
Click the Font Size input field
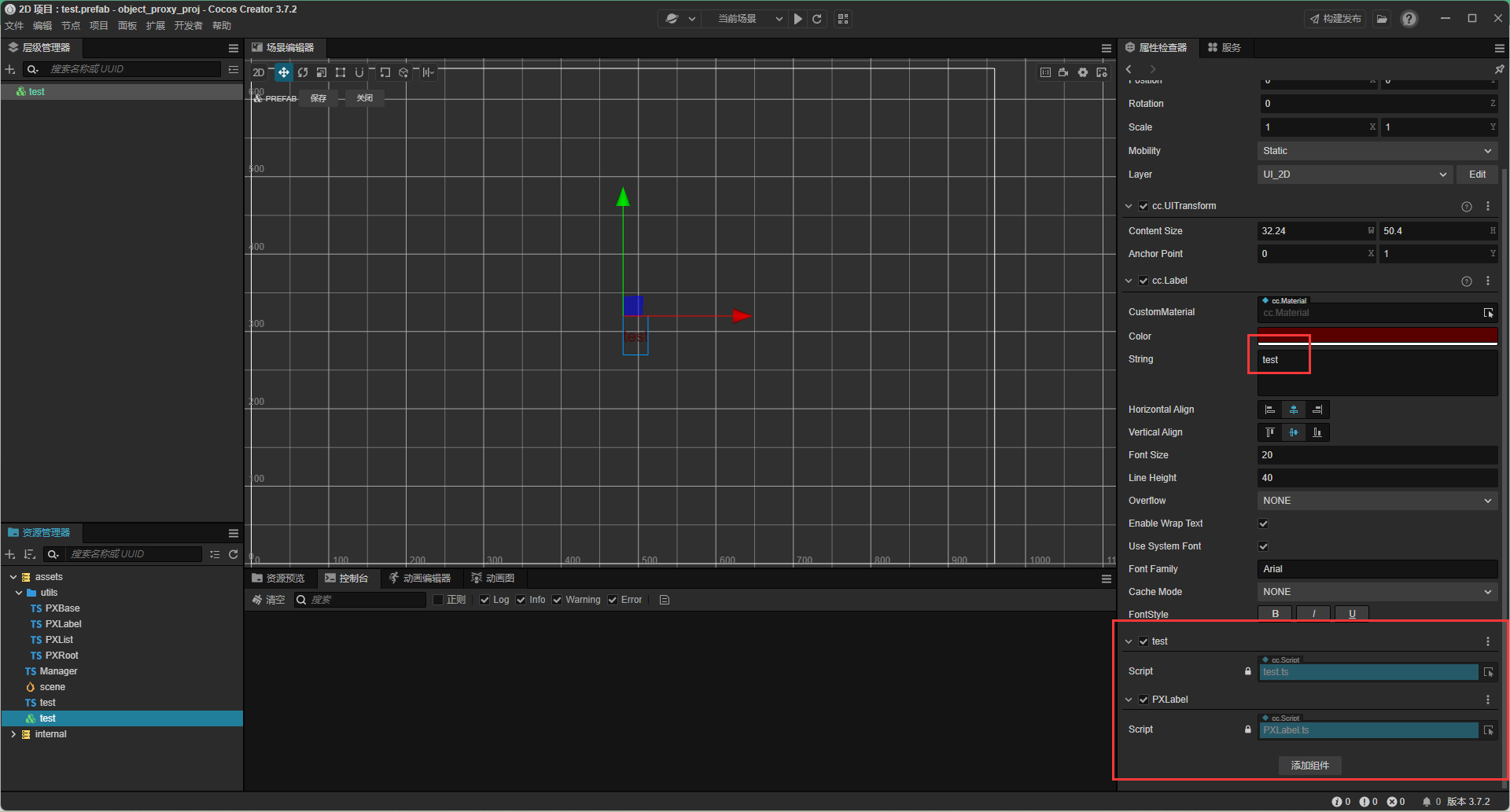(x=1377, y=455)
